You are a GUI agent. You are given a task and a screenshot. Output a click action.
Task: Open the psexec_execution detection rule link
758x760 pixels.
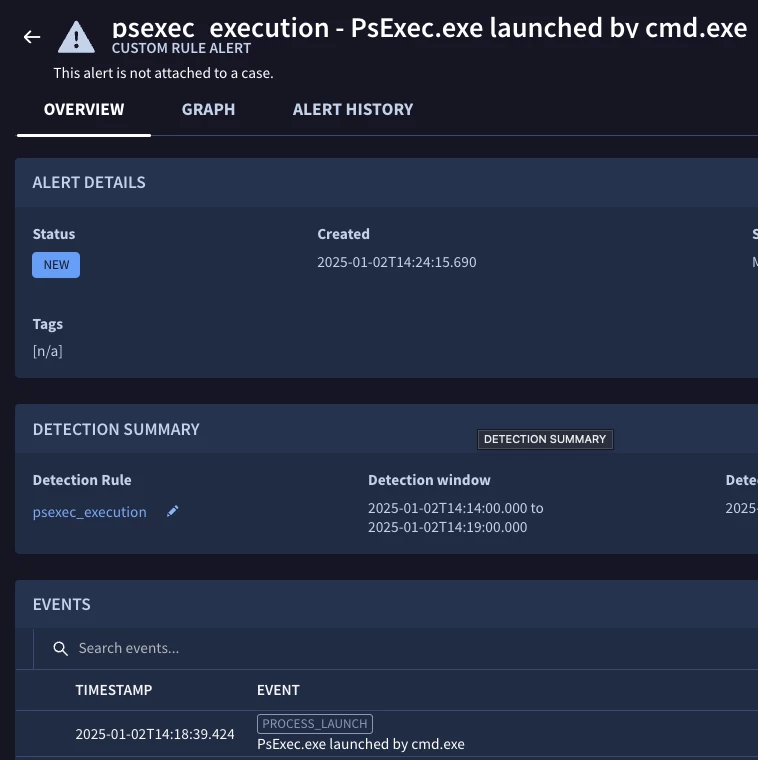point(90,512)
